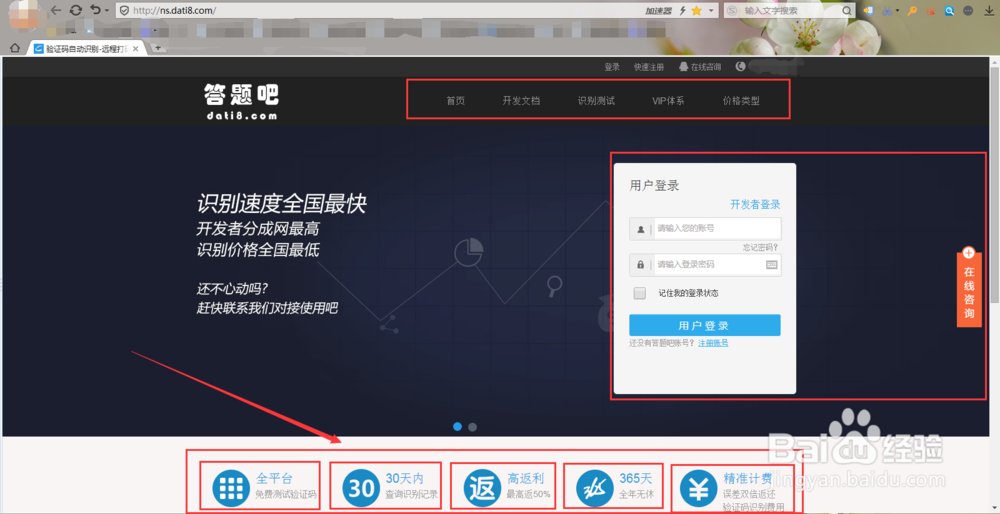Click the 高返利 返 circle icon
Image resolution: width=1000 pixels, height=514 pixels.
480,488
